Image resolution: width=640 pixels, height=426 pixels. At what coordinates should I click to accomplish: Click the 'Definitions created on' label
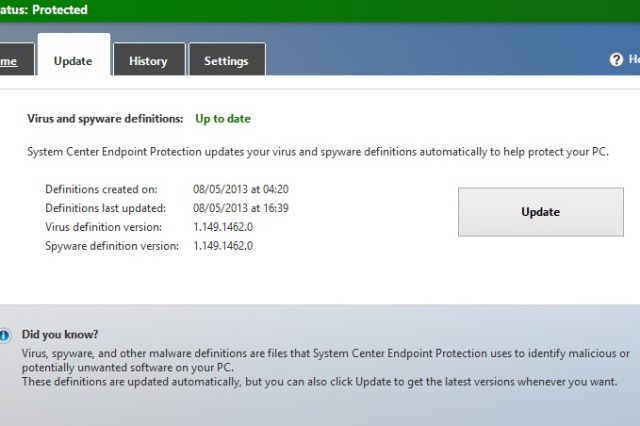(101, 188)
